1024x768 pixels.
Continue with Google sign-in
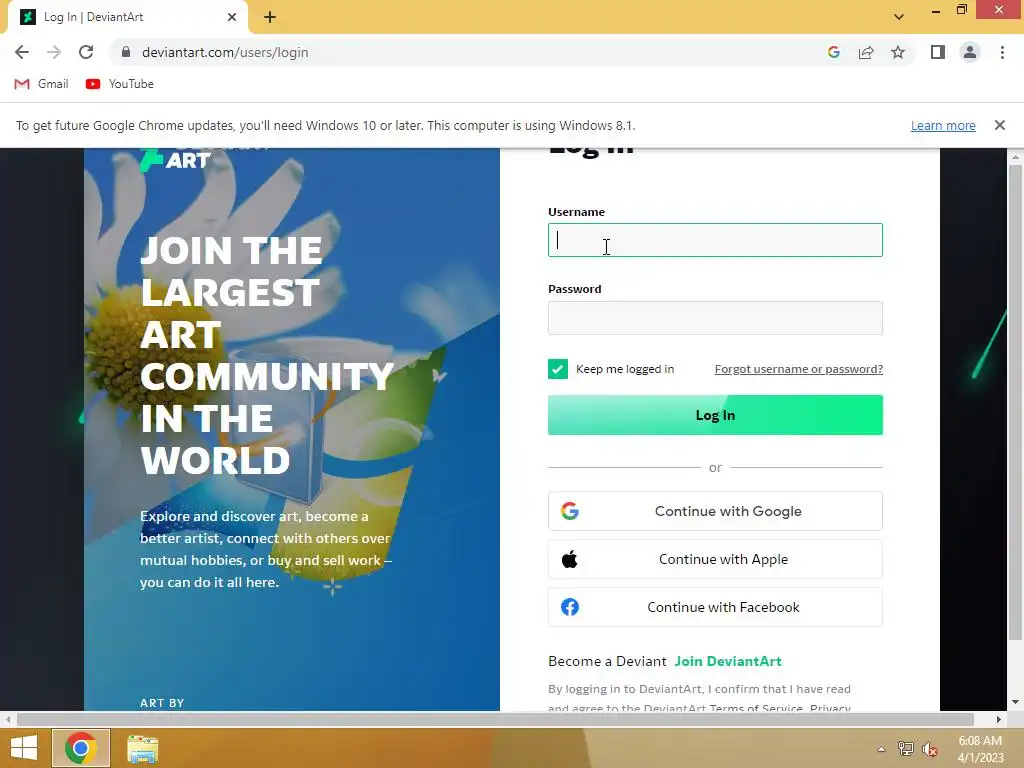pyautogui.click(x=715, y=511)
